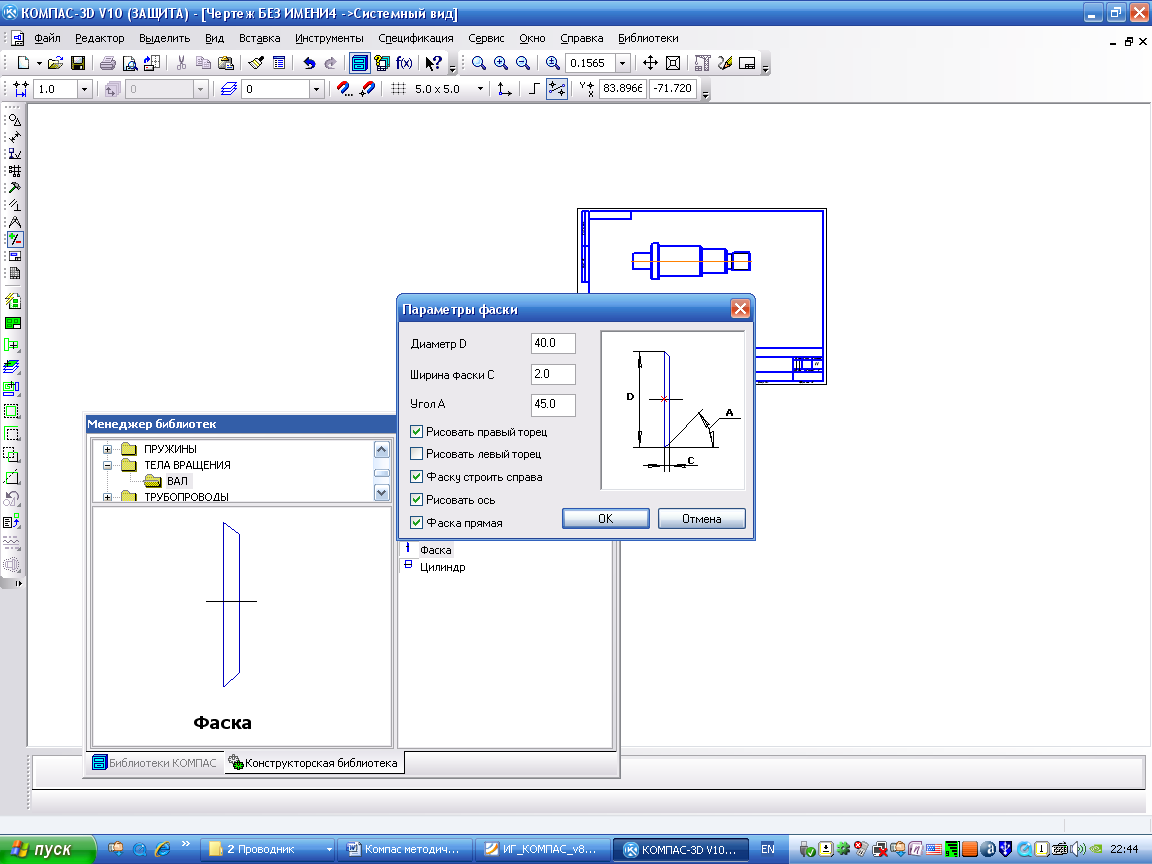Open the measurements panel icon on left

(15, 223)
